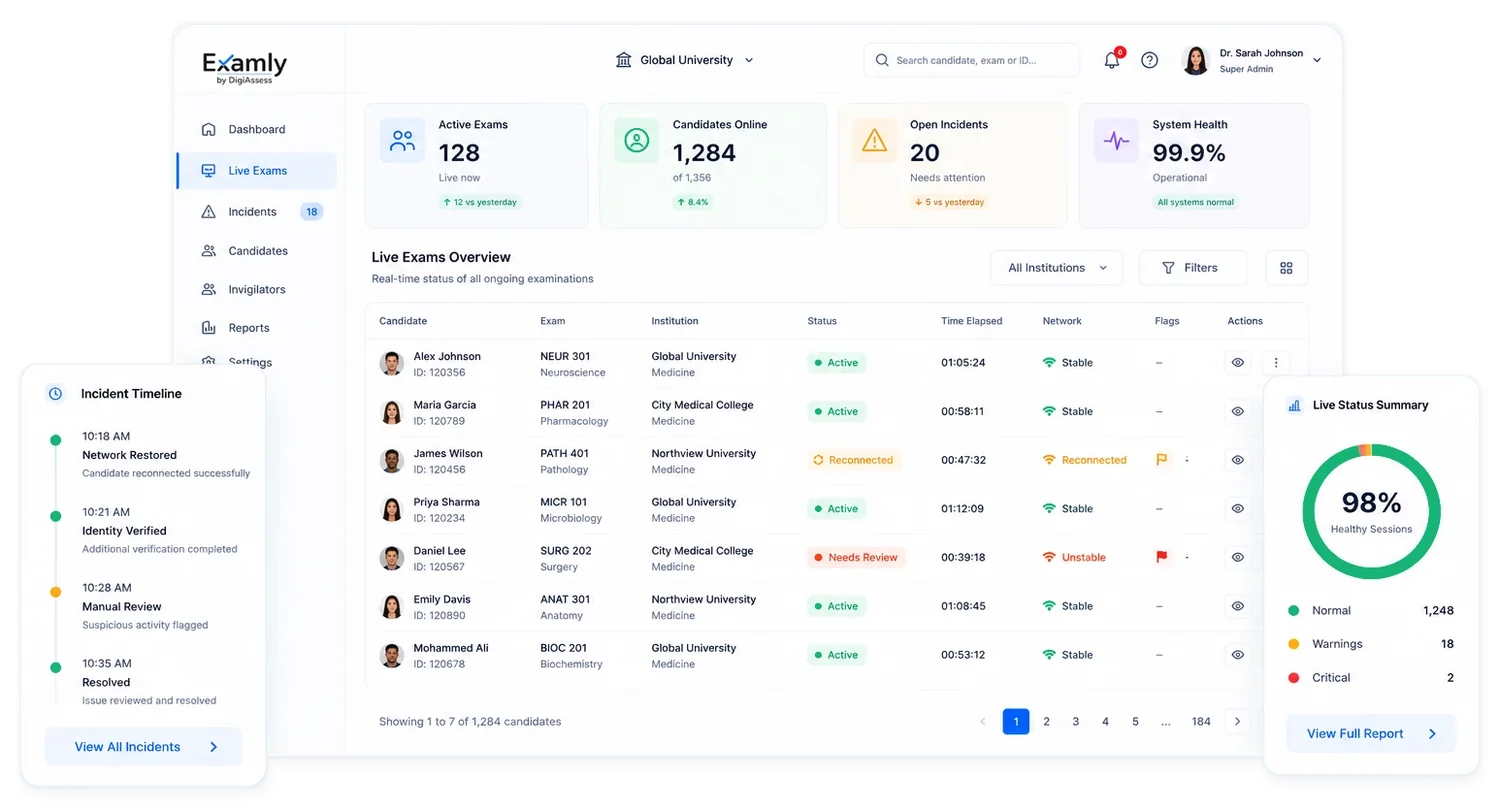Click the help question mark icon
Image resolution: width=1500 pixels, height=810 pixels.
(x=1150, y=60)
